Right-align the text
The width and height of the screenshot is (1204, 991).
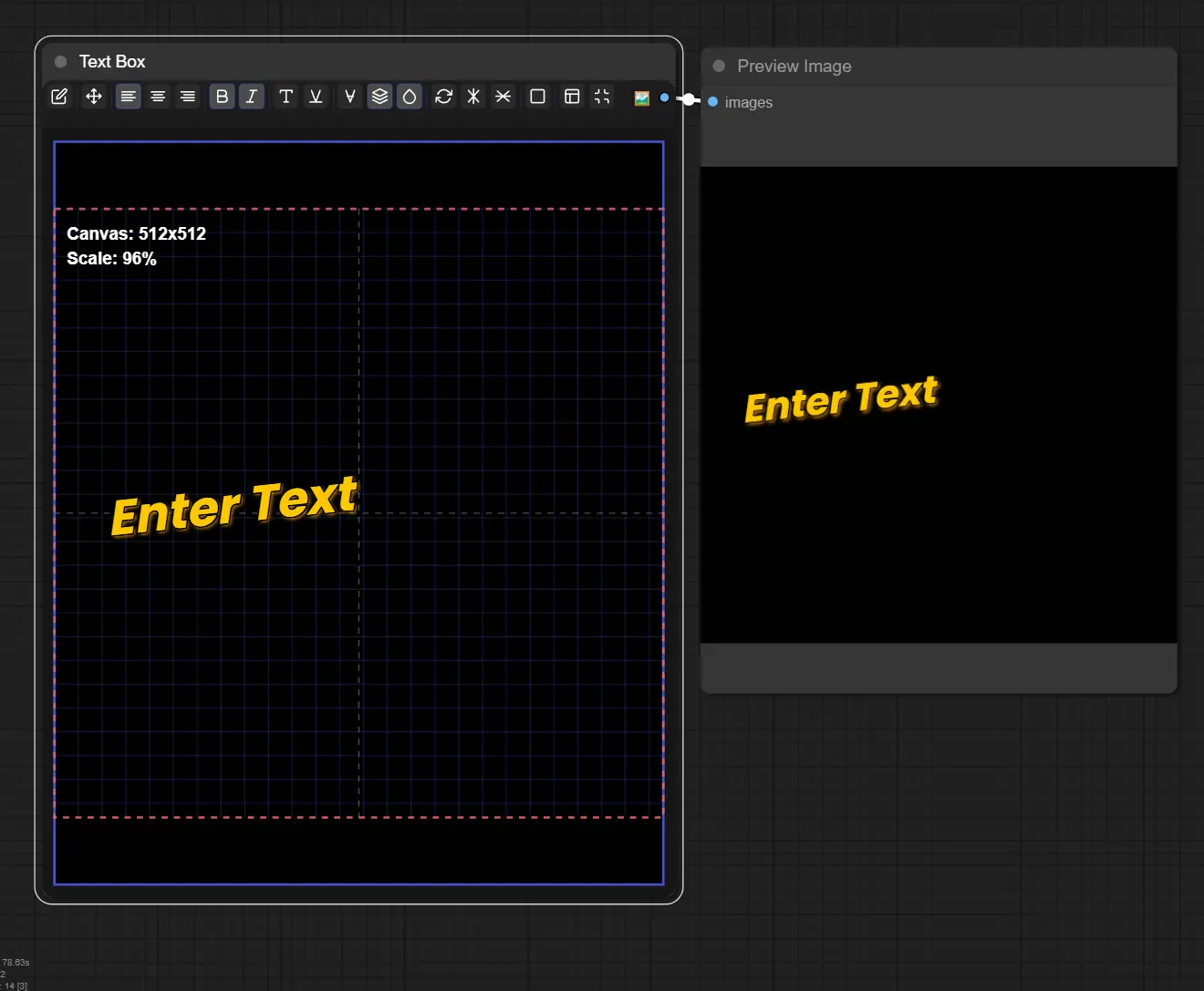[x=188, y=97]
